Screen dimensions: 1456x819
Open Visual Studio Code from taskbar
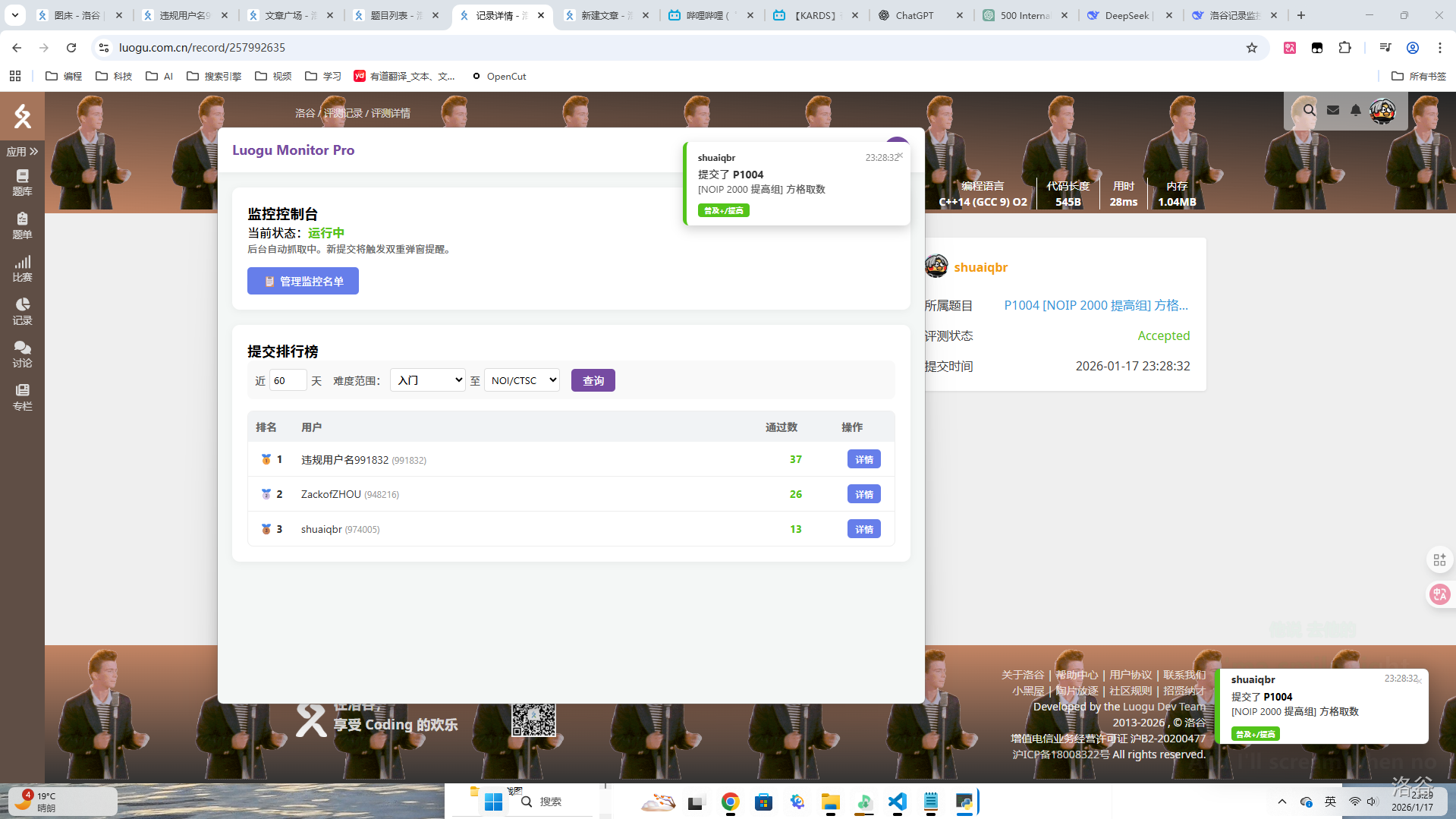click(x=897, y=802)
